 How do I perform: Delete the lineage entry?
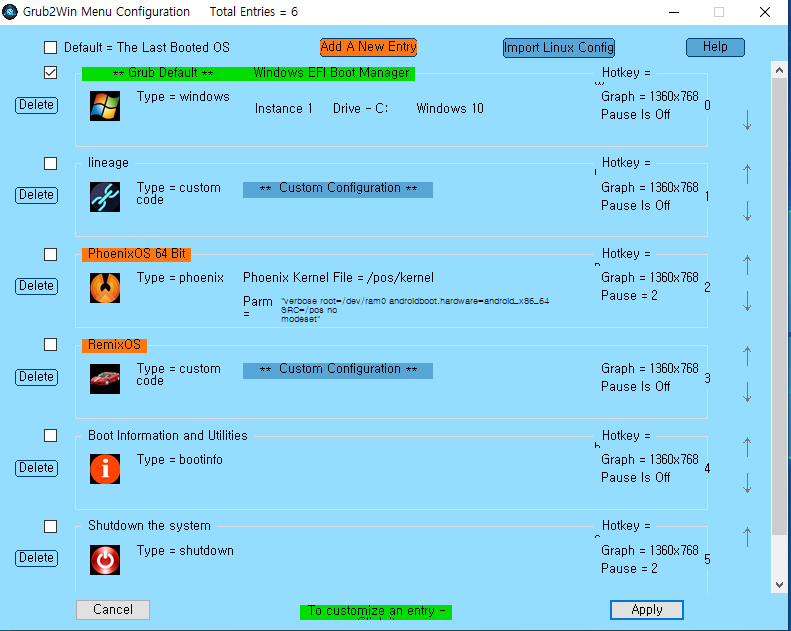tap(36, 195)
